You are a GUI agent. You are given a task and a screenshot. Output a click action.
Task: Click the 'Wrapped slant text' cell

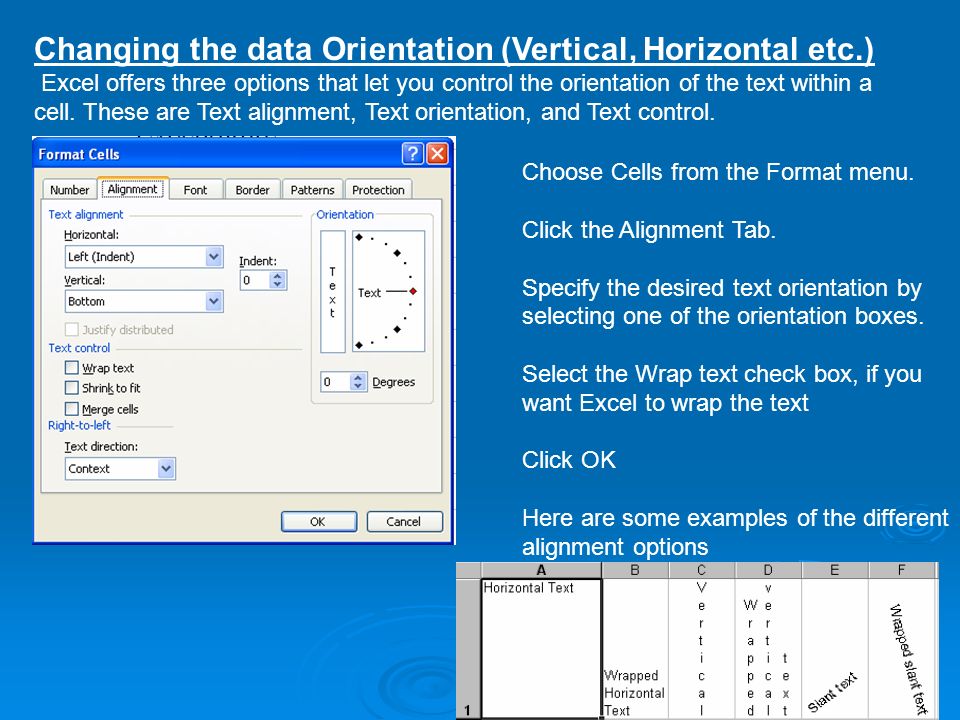(902, 648)
